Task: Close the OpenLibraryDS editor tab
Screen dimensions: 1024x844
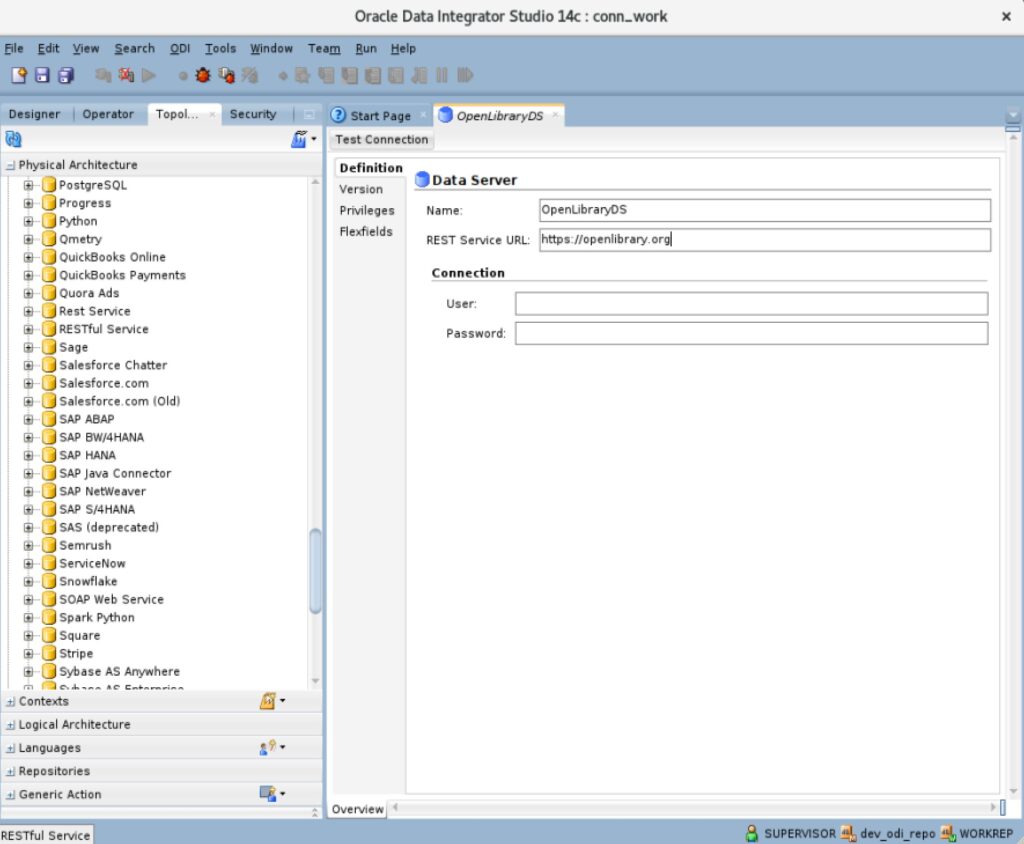Action: 555,115
